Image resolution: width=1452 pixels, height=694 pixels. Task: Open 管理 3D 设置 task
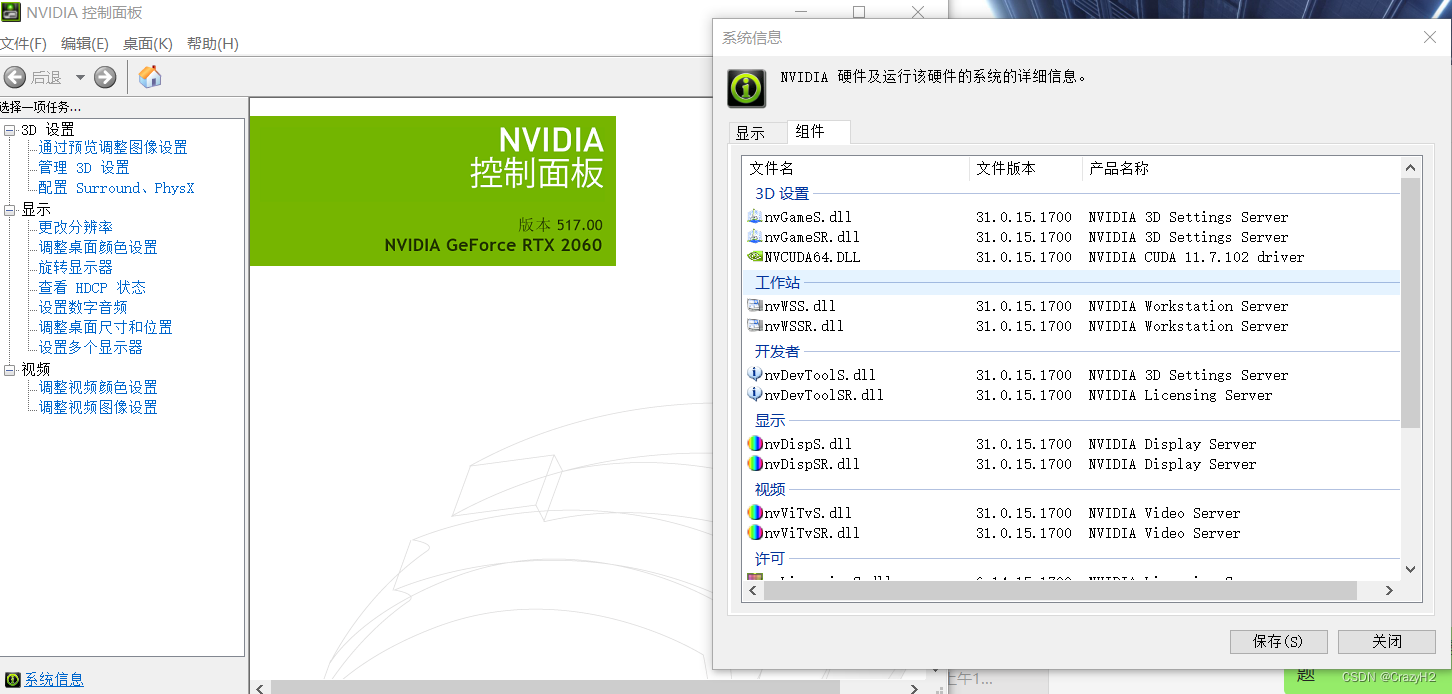pyautogui.click(x=84, y=168)
